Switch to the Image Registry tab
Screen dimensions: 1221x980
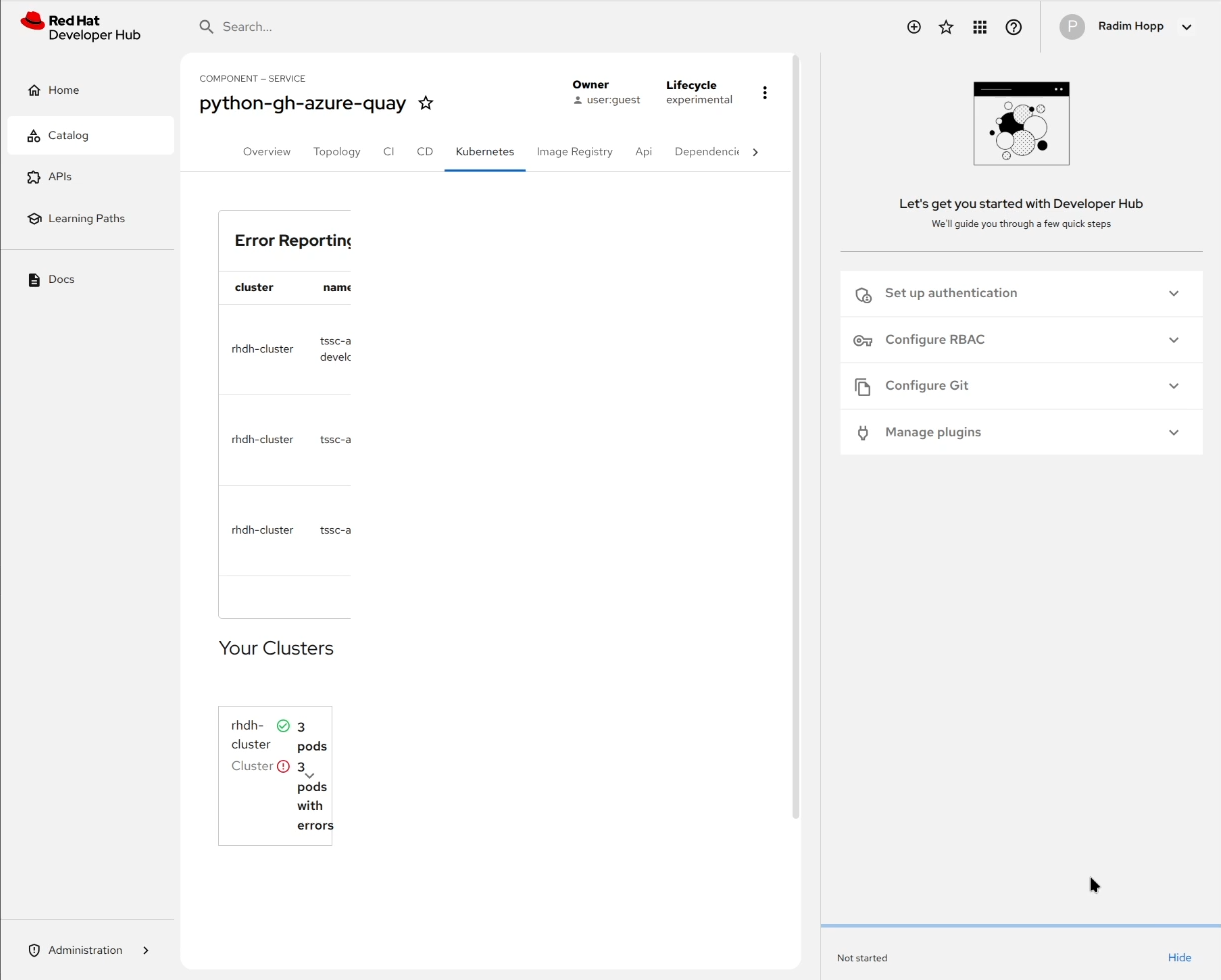[x=574, y=152]
